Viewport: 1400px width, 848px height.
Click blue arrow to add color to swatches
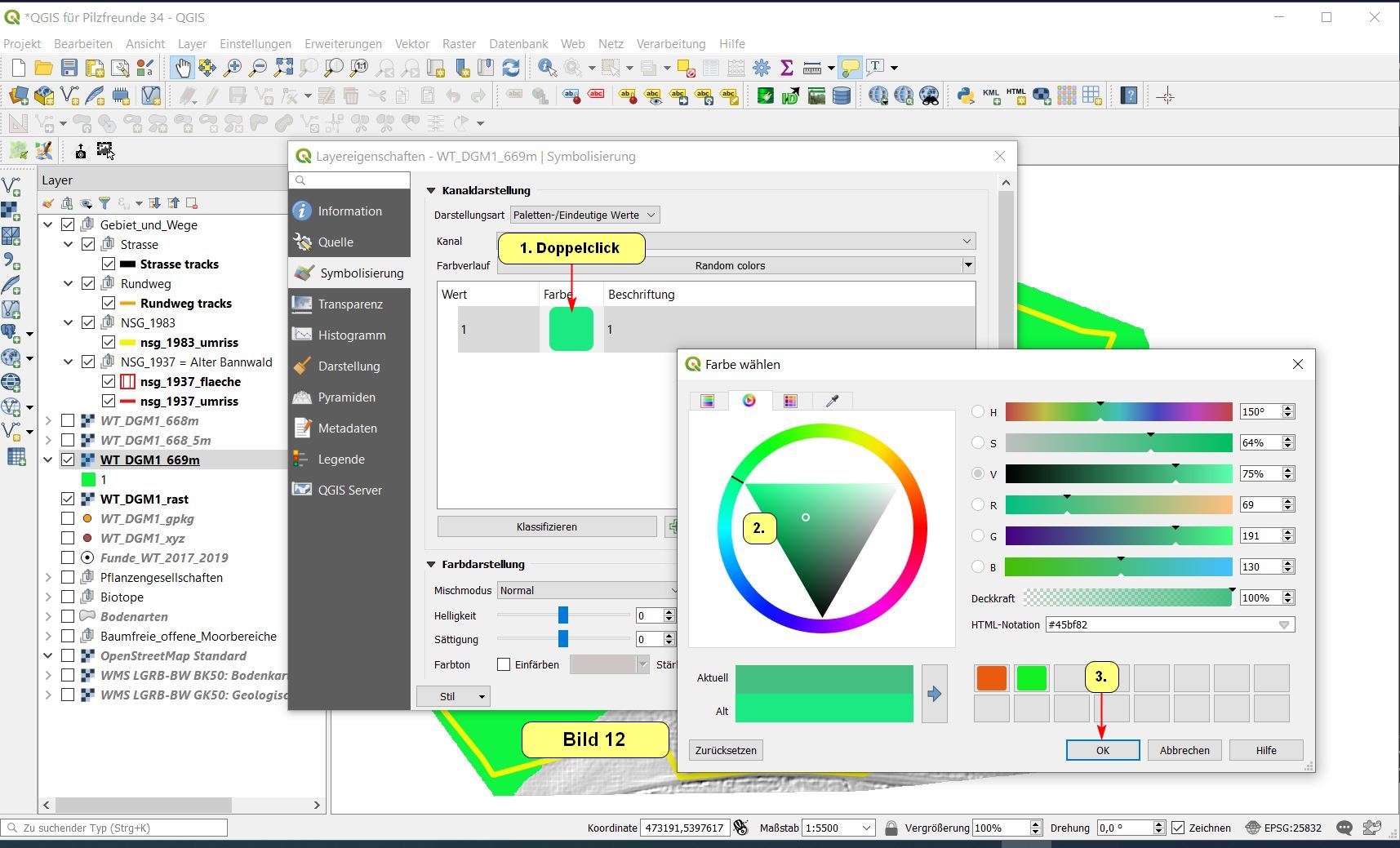point(934,694)
